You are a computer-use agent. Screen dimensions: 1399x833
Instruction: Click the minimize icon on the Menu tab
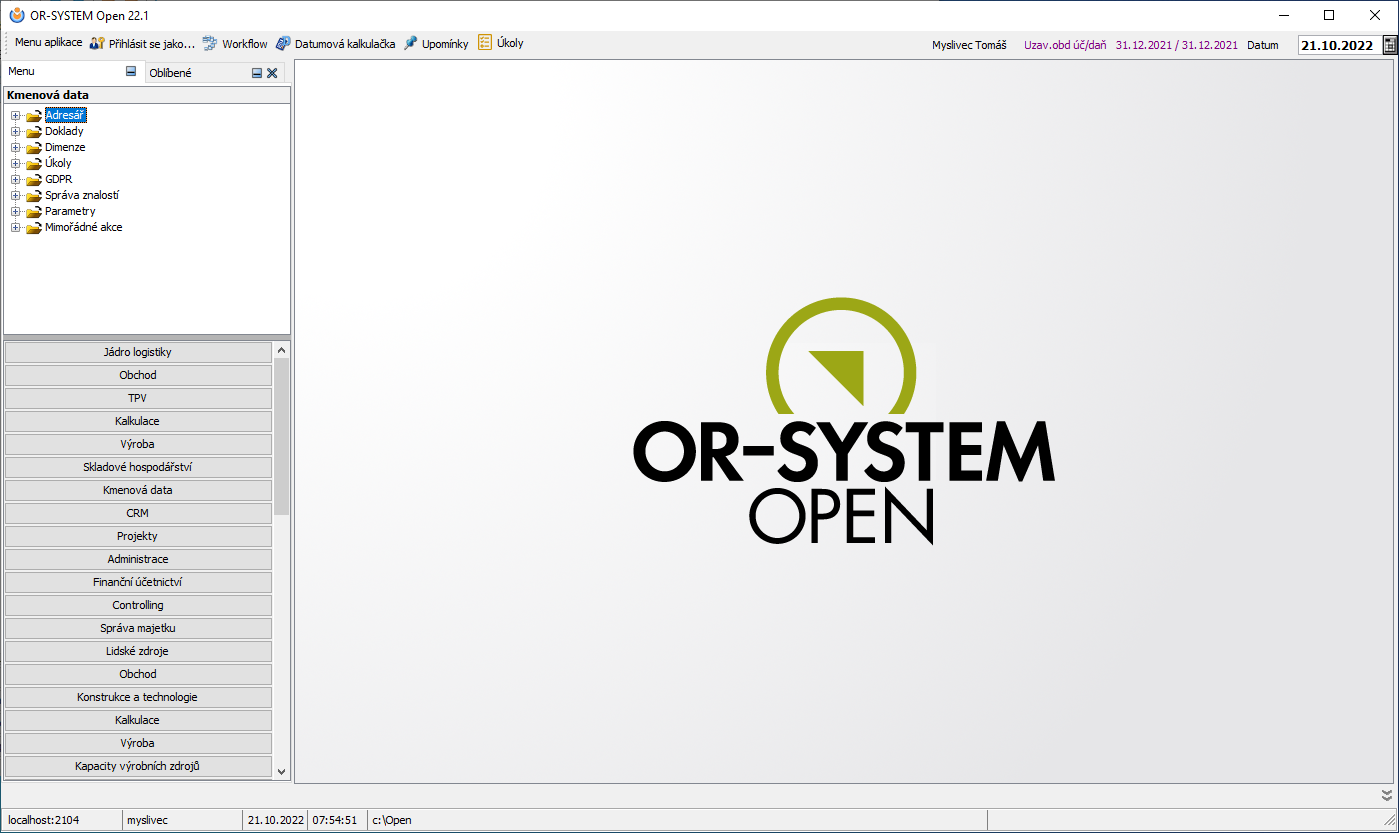131,72
